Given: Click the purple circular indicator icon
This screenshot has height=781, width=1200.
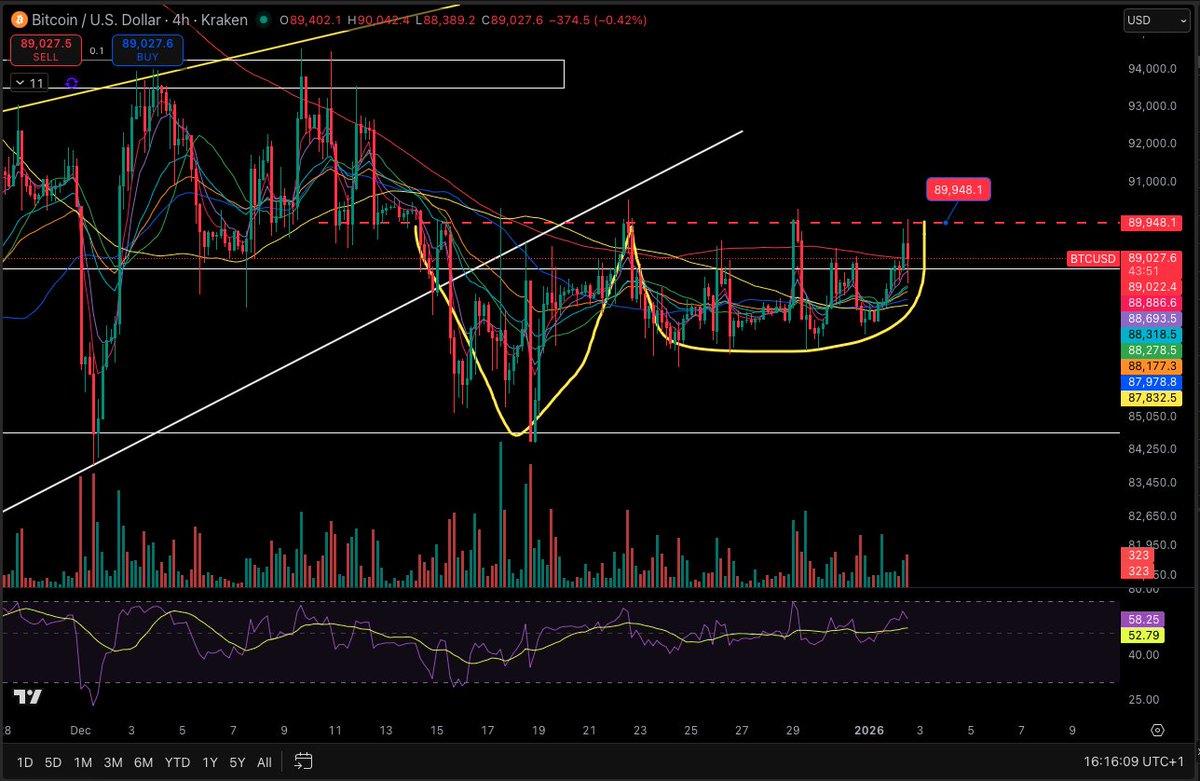Looking at the screenshot, I should pos(71,84).
